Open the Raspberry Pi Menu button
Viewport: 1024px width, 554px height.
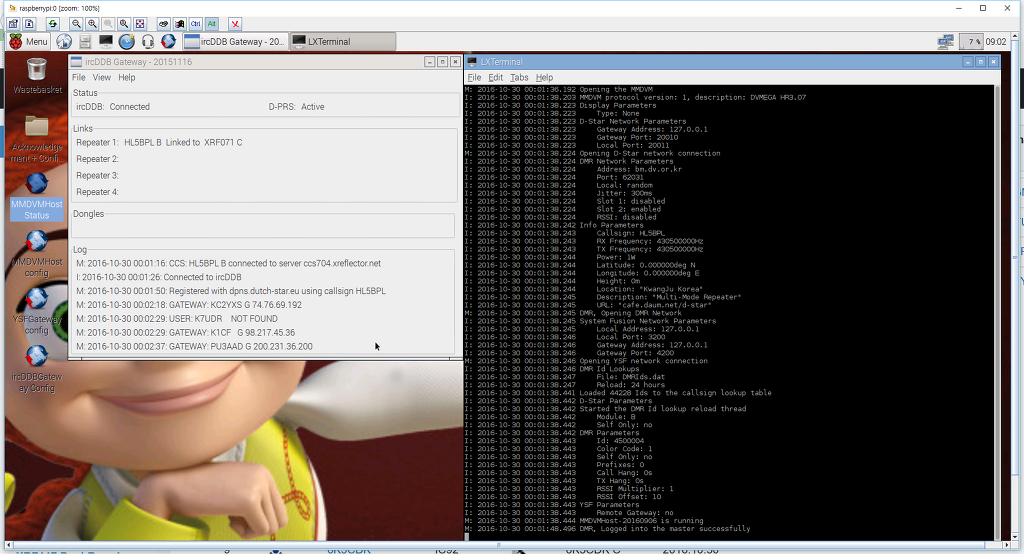point(29,42)
